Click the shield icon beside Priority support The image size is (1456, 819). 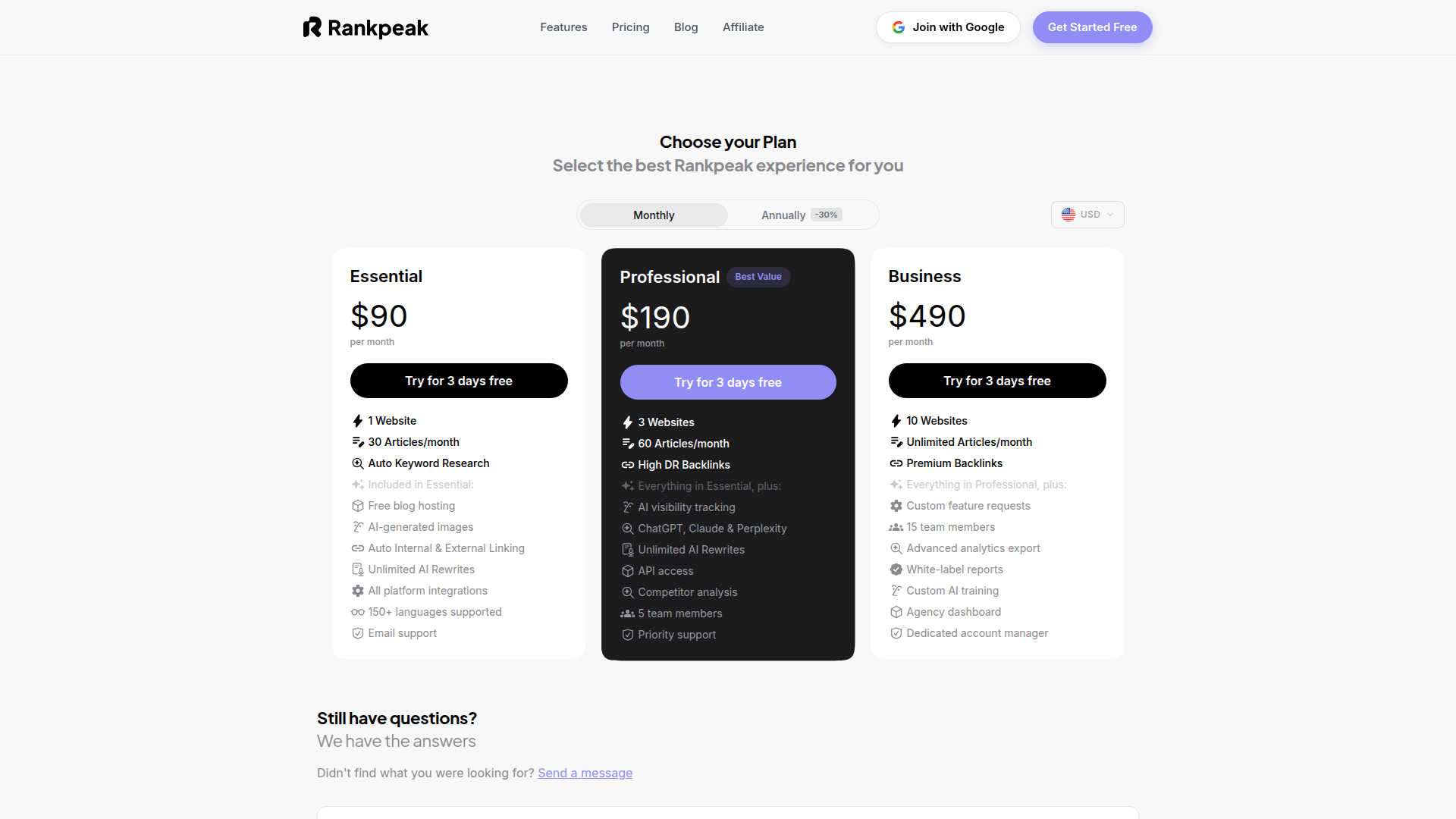click(x=626, y=635)
